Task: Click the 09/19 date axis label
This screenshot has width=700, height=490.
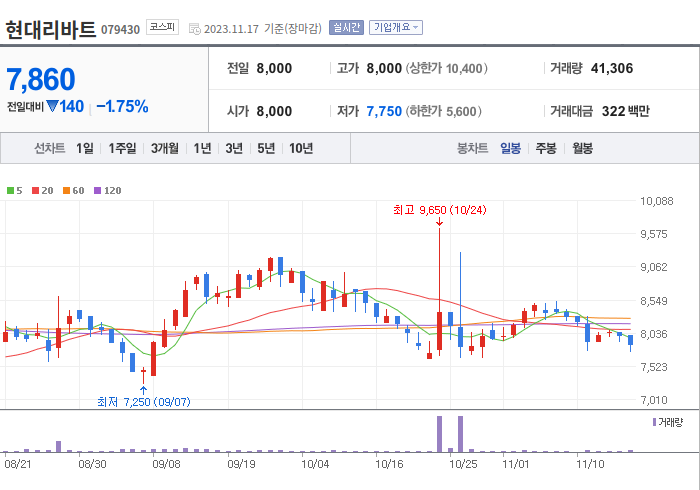Action: [242, 464]
